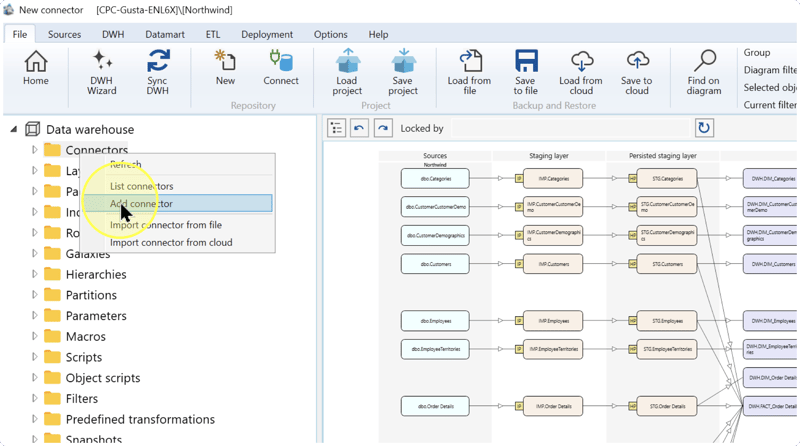Expand the Scripts tree node
This screenshot has height=446, width=800.
(x=34, y=357)
